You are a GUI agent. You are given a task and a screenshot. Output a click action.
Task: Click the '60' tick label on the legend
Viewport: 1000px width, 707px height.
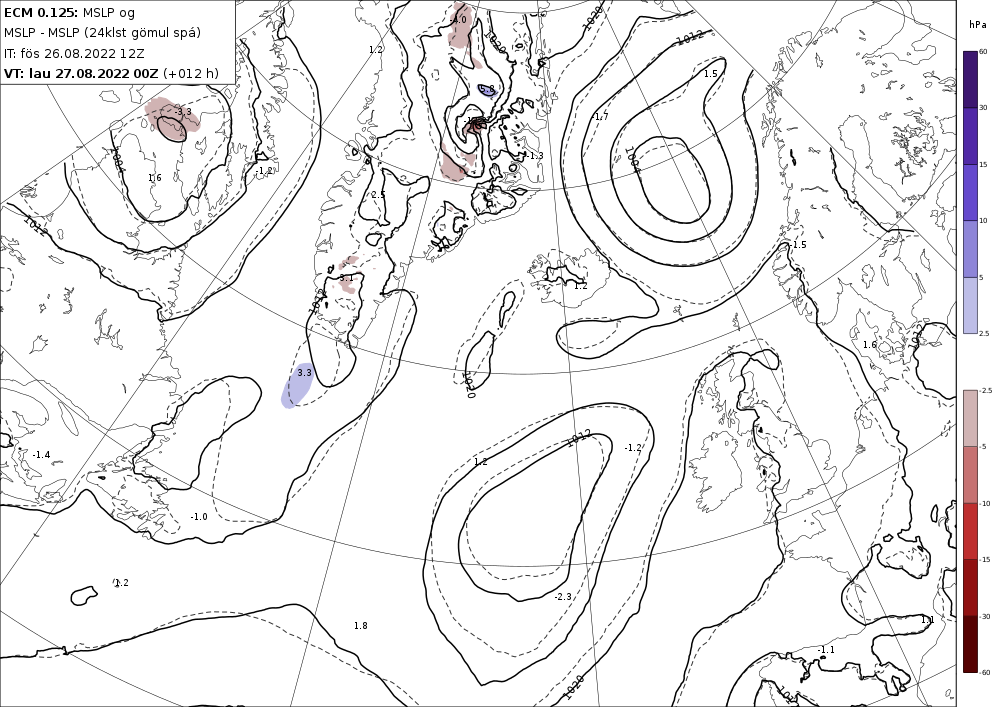coord(983,52)
